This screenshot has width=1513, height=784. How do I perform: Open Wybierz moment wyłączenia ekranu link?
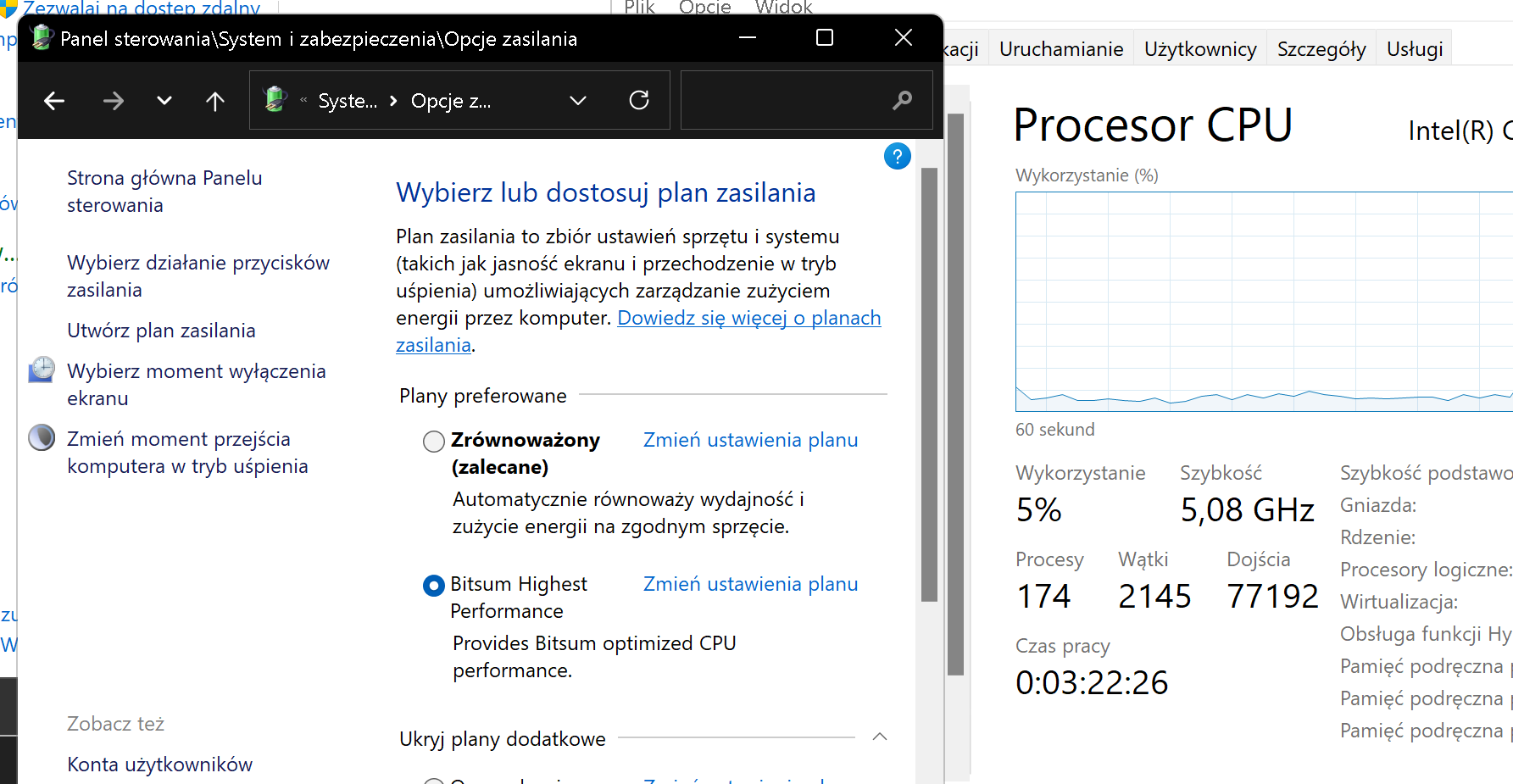(x=197, y=385)
